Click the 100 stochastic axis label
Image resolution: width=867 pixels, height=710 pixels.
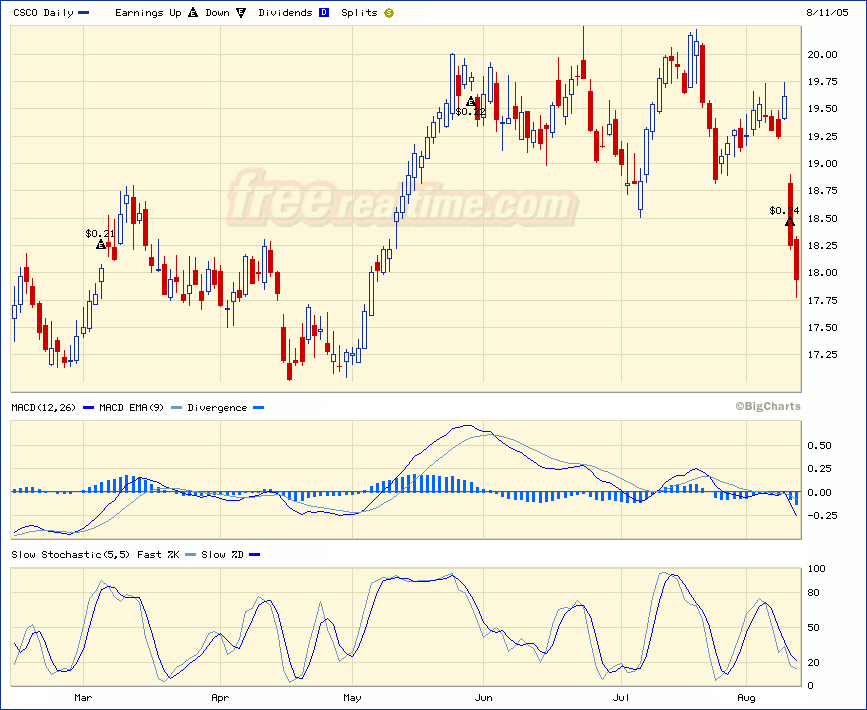[x=817, y=568]
